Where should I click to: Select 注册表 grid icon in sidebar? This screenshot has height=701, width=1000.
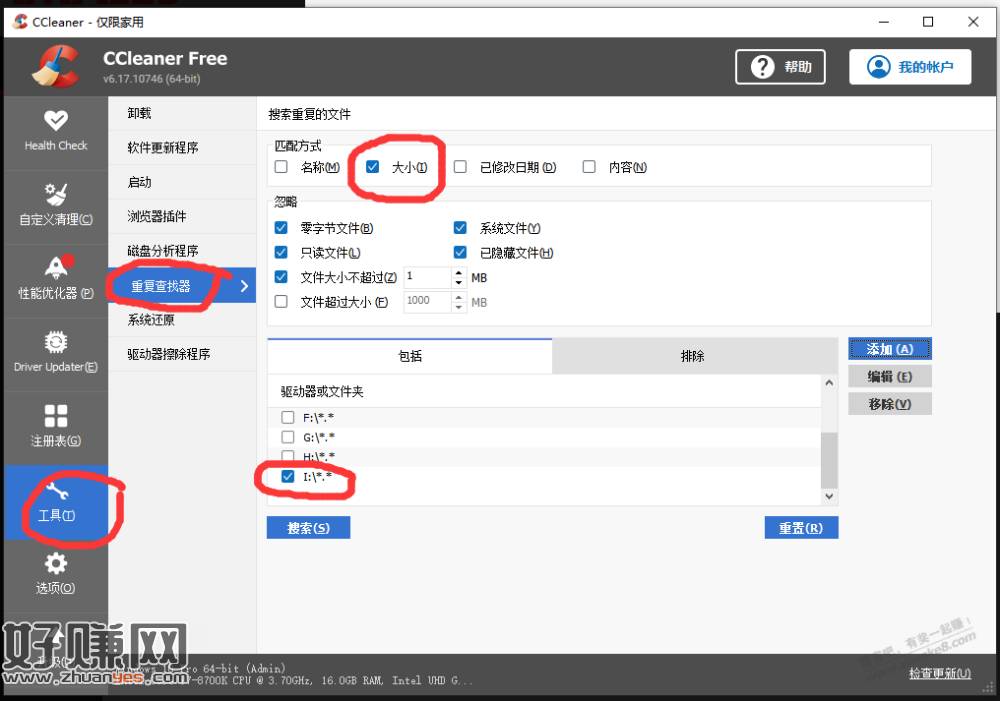(x=56, y=416)
